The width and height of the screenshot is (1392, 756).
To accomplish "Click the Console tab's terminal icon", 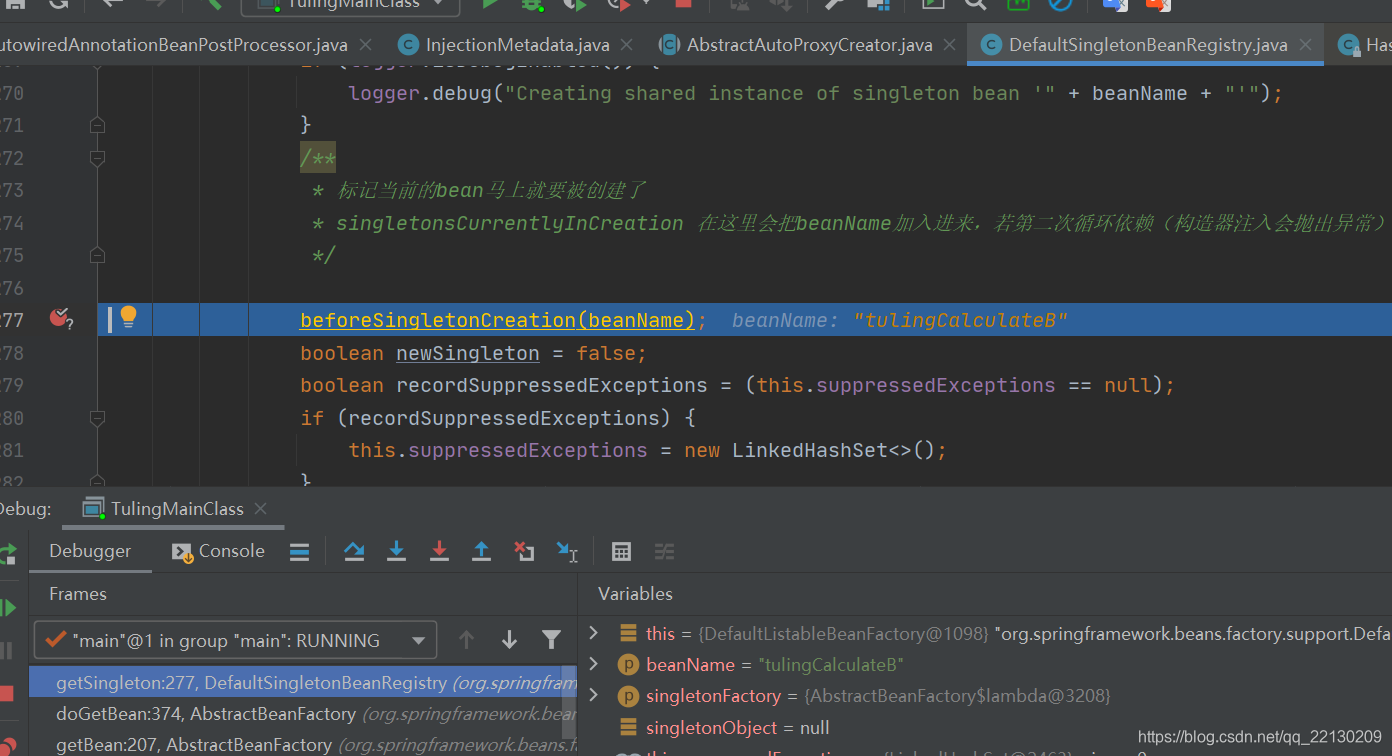I will tap(182, 552).
